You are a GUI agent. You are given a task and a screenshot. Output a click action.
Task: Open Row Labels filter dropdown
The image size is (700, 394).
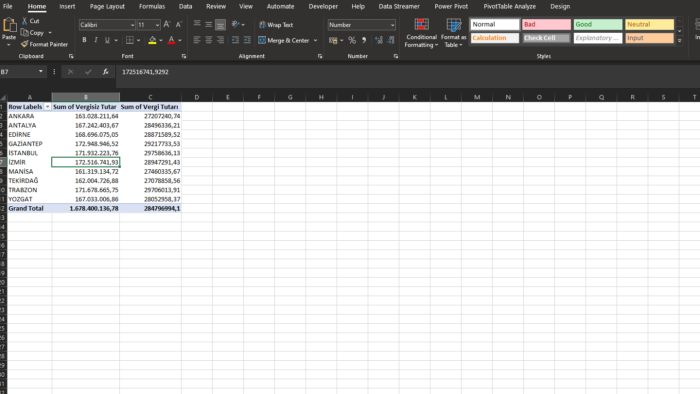point(47,107)
